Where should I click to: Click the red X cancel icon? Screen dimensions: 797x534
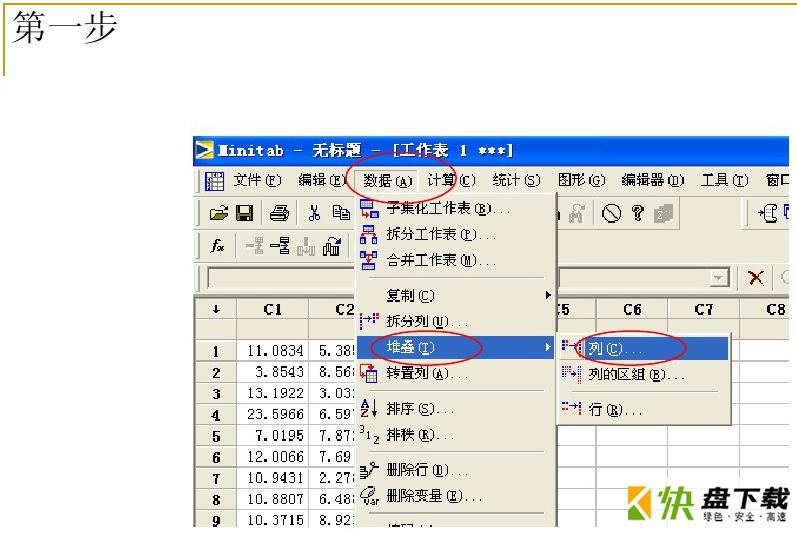point(756,278)
